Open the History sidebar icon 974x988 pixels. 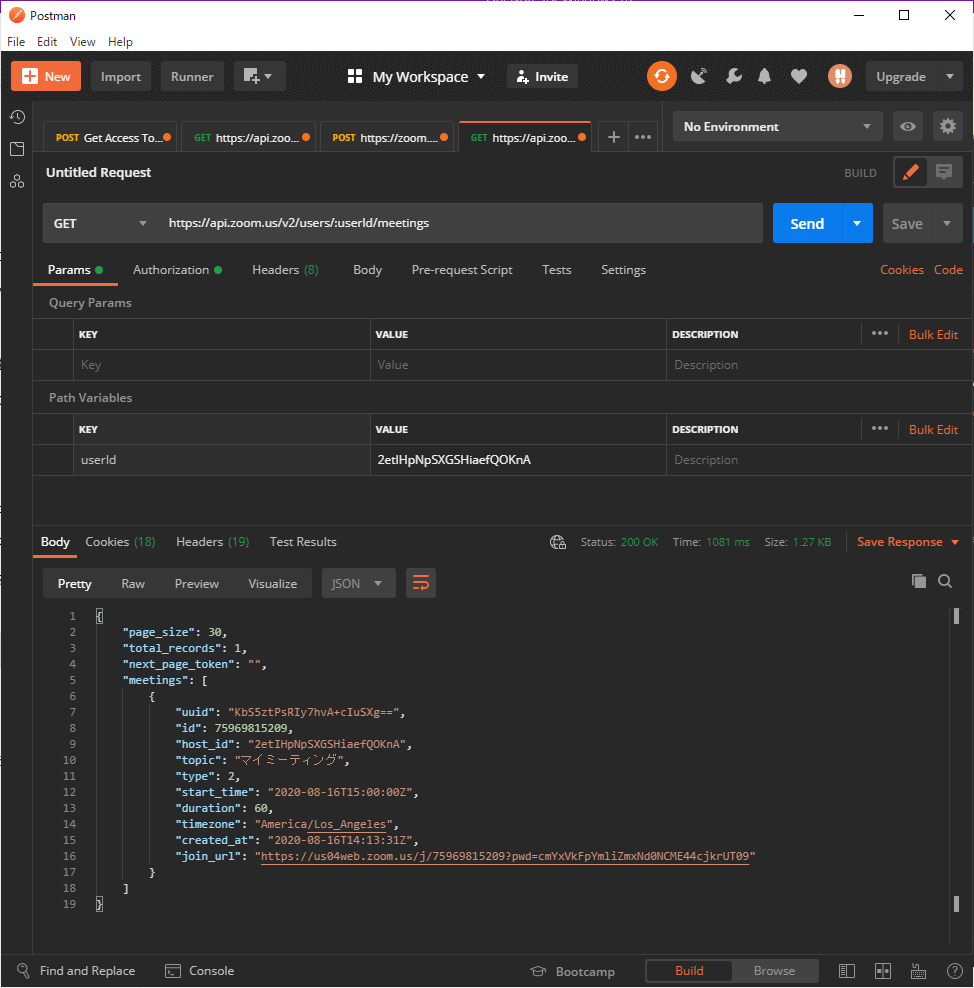pos(17,117)
